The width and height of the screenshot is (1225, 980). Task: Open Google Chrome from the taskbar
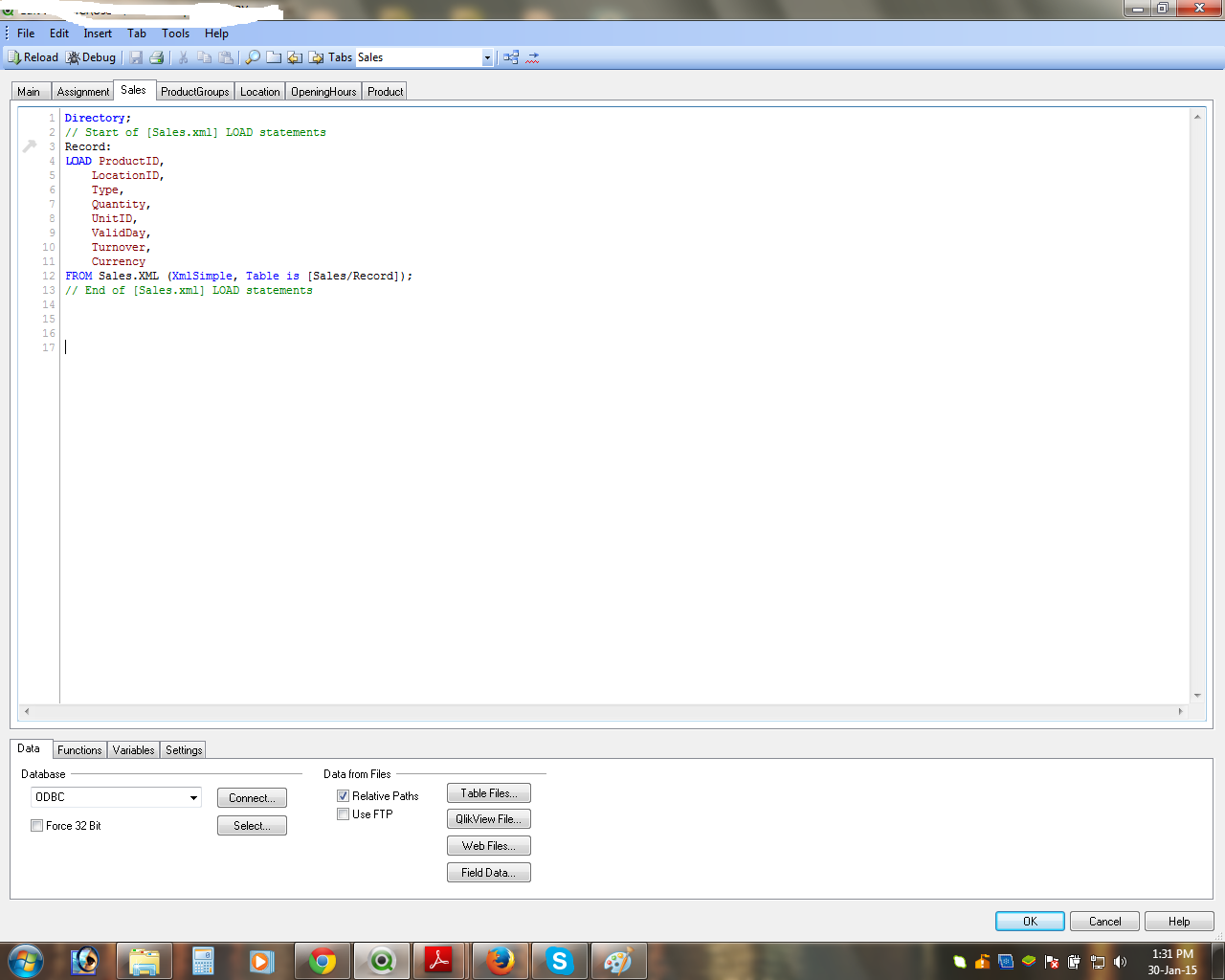(323, 961)
